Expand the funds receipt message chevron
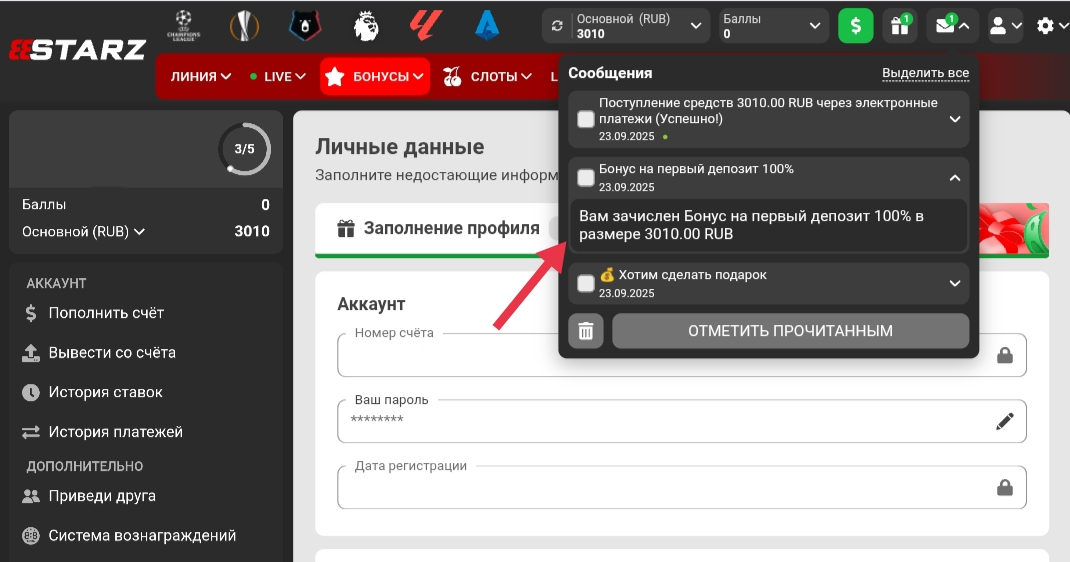This screenshot has height=562, width=1070. [x=954, y=119]
